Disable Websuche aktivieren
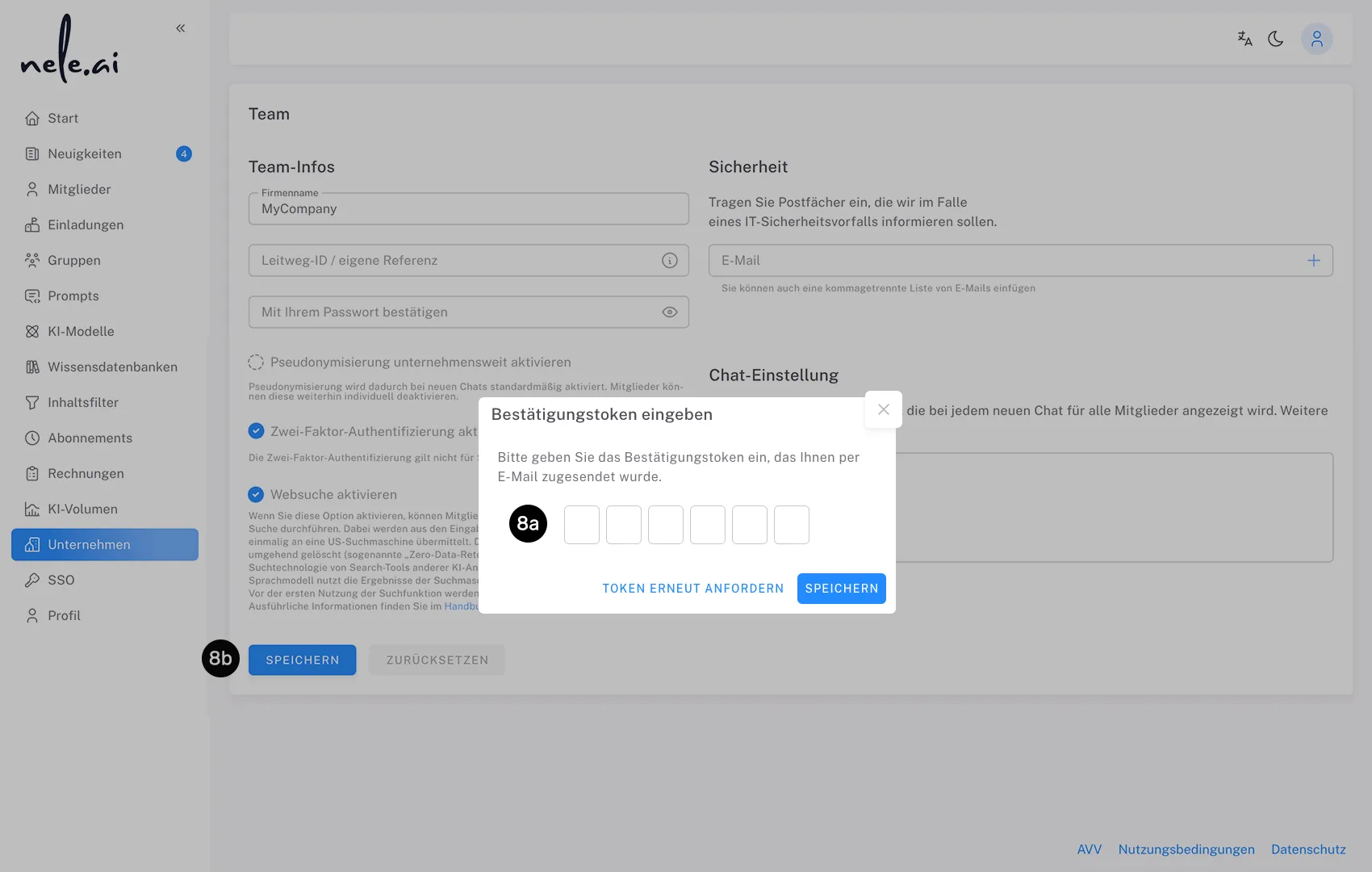 point(257,494)
